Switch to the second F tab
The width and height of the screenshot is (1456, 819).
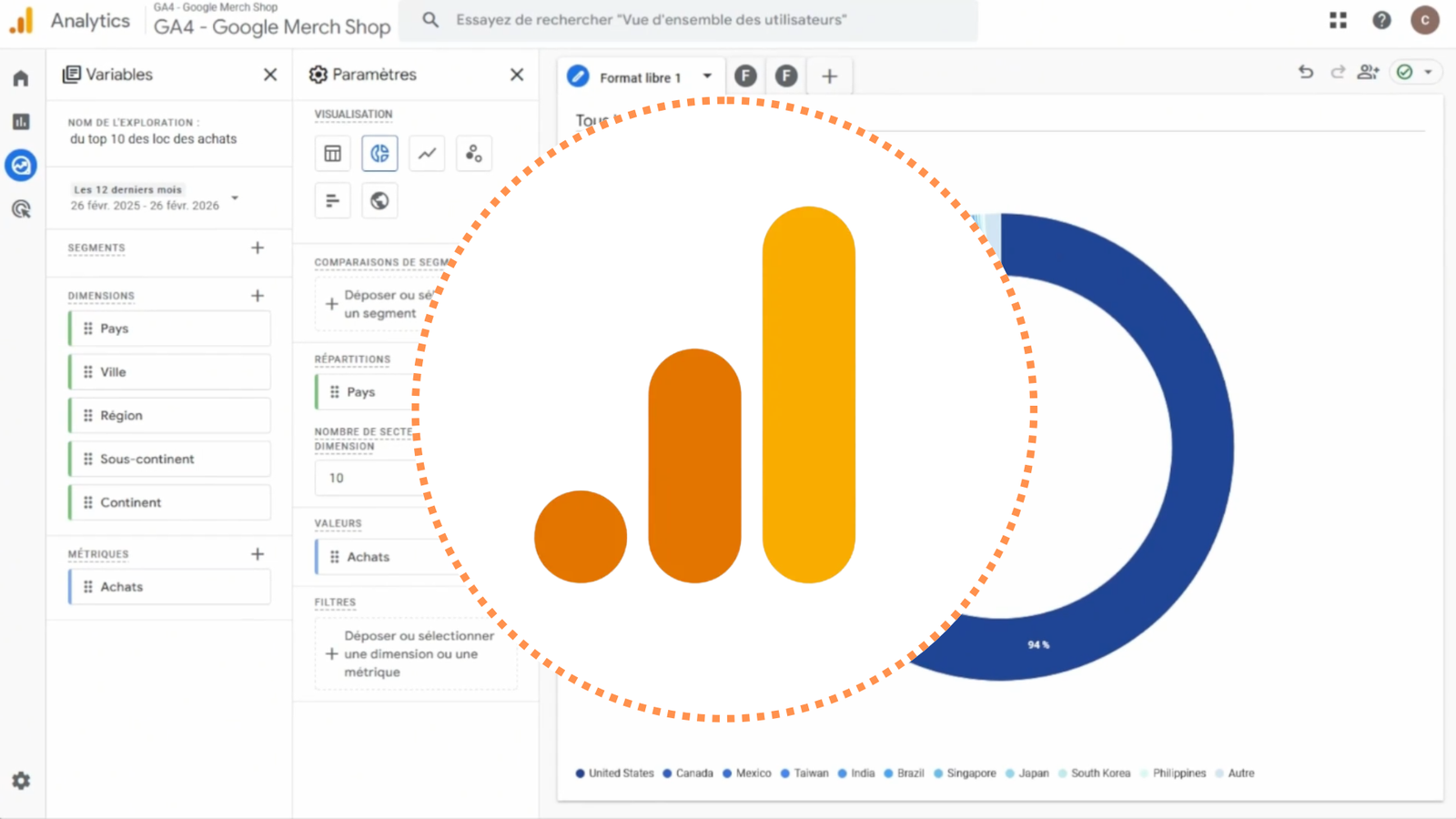pyautogui.click(x=785, y=76)
